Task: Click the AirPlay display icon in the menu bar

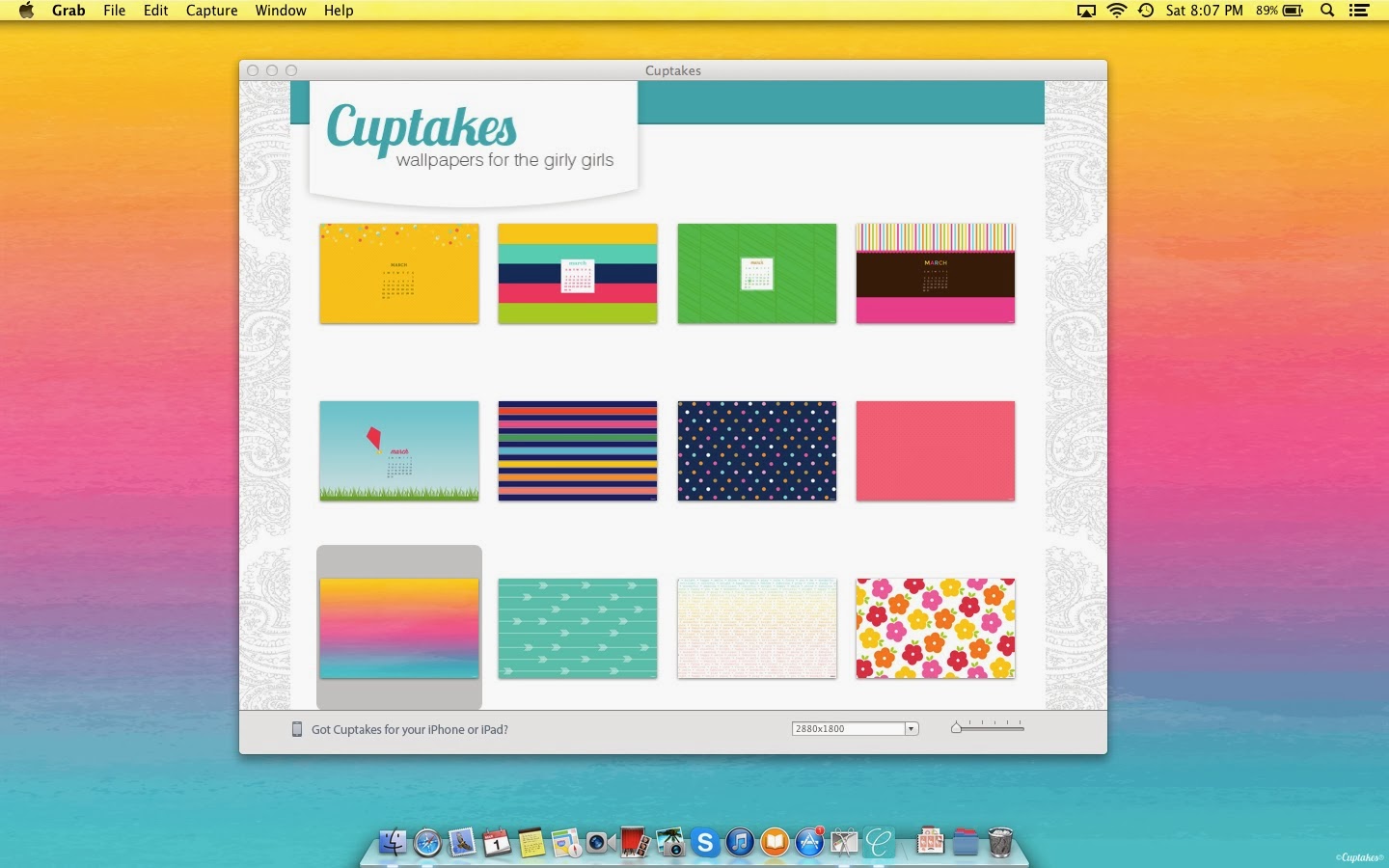Action: [1086, 11]
